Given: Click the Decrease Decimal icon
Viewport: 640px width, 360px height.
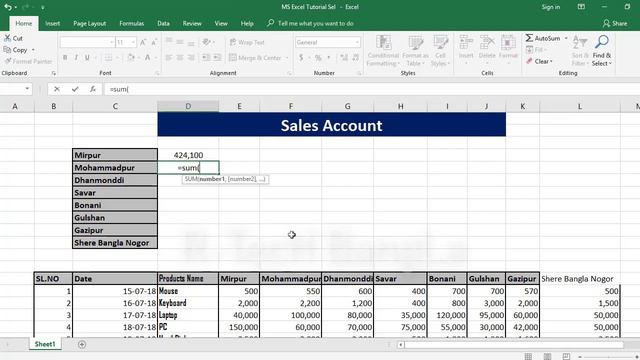Looking at the screenshot, I should point(356,58).
